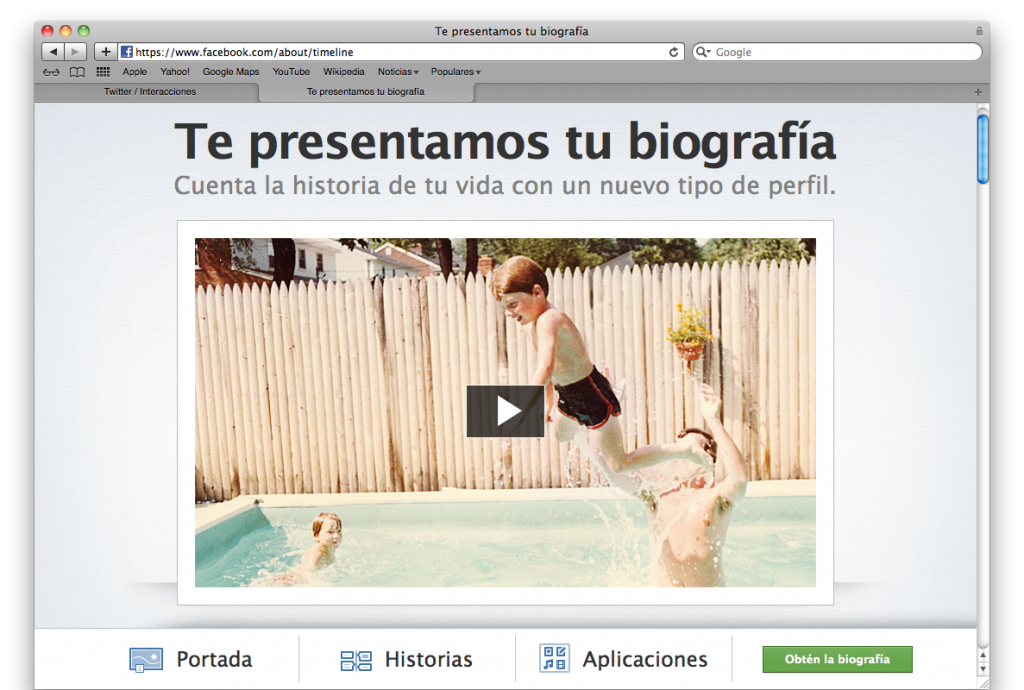Open the Populares bookmarks dropdown
This screenshot has height=690, width=1024.
pyautogui.click(x=455, y=72)
